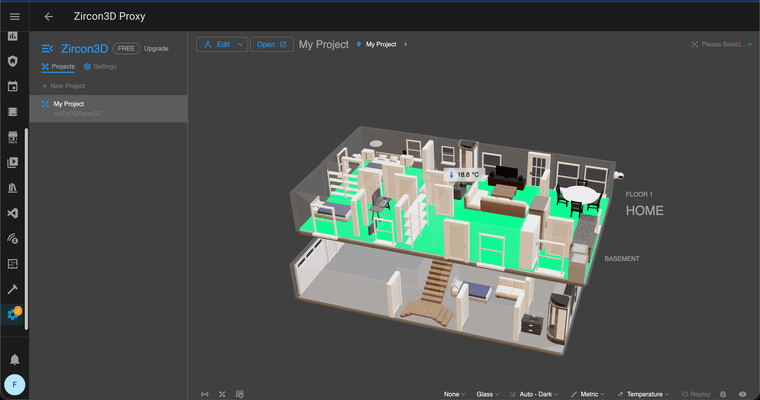Click the Replay control in bottom bar
The height and width of the screenshot is (400, 760).
[x=695, y=394]
